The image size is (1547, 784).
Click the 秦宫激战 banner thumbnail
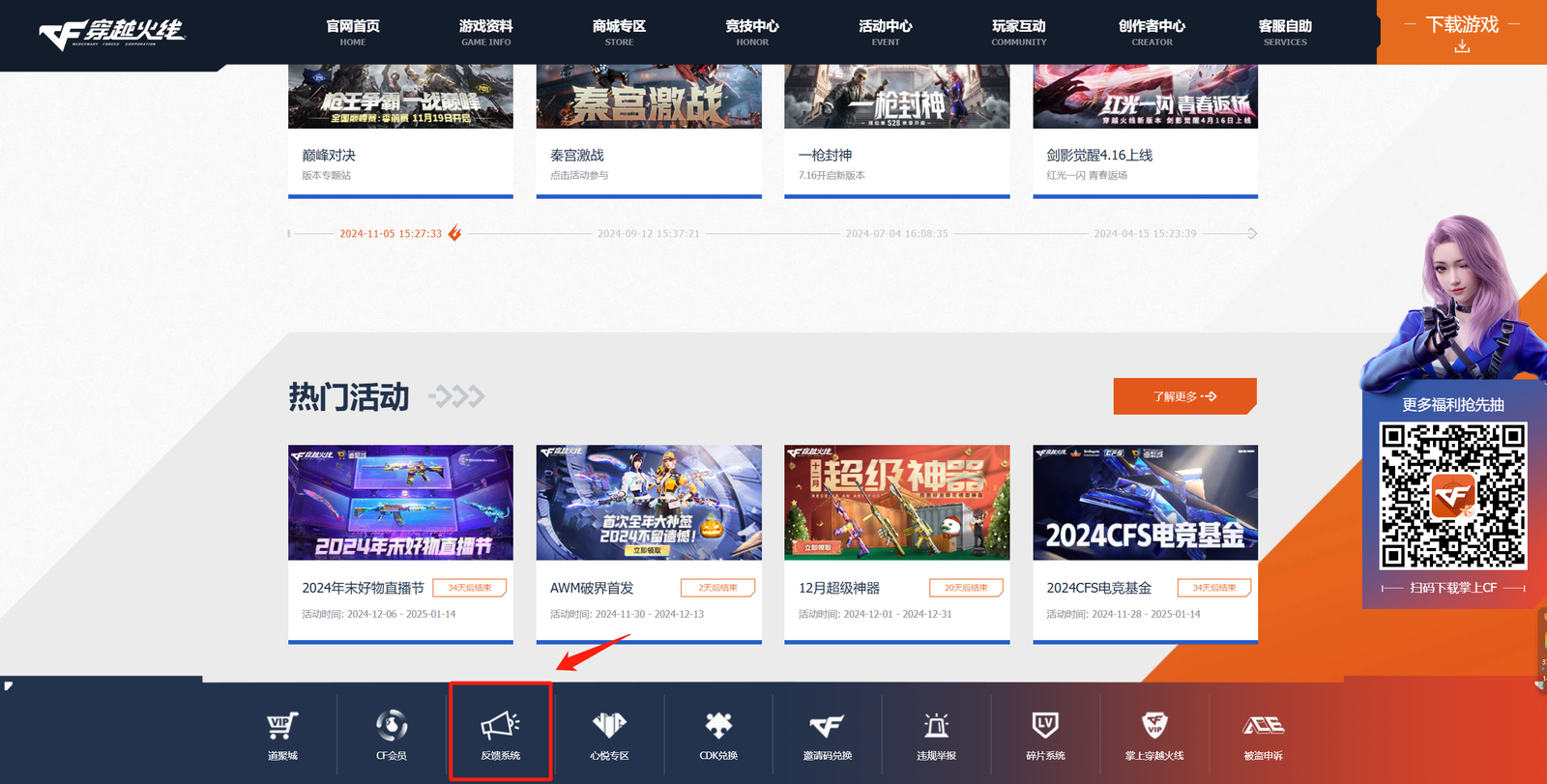point(649,97)
